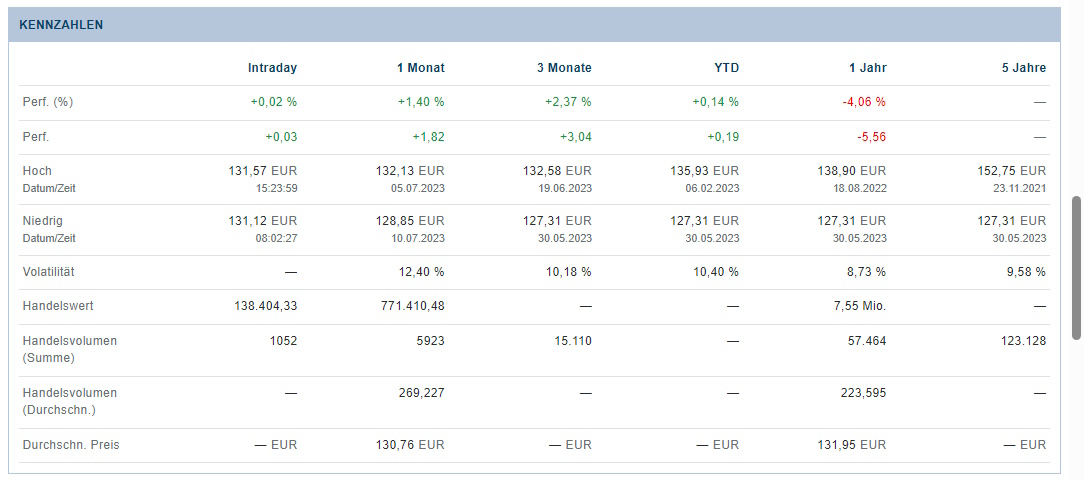Click the Perf. (%) row label
This screenshot has height=480, width=1091.
[48, 102]
